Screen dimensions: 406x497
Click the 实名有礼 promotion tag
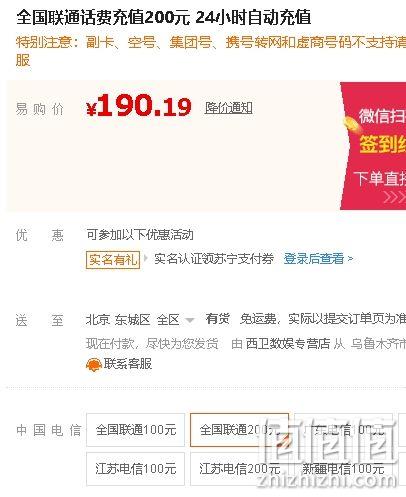click(x=113, y=259)
